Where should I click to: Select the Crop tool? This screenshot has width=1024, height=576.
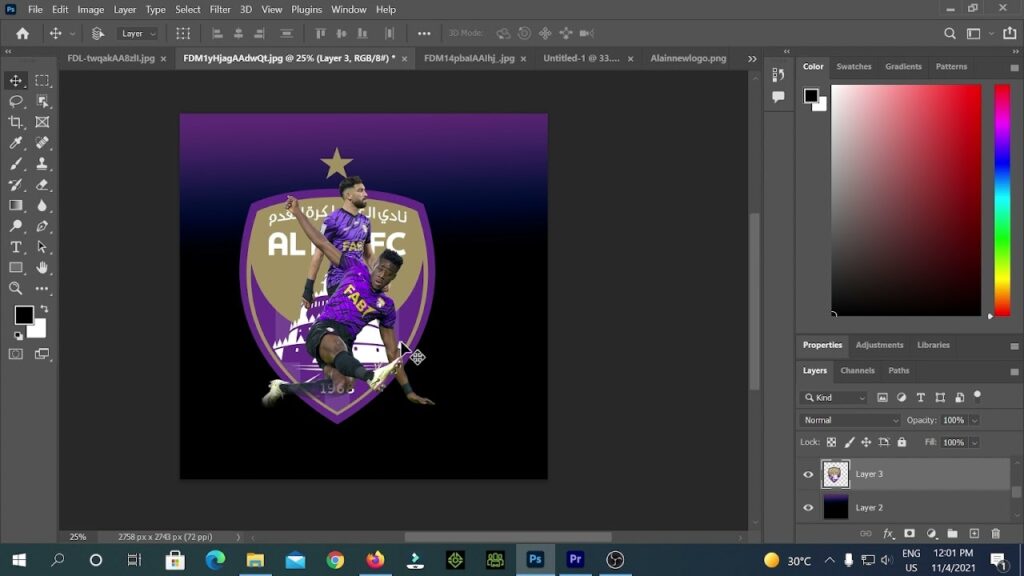click(16, 122)
